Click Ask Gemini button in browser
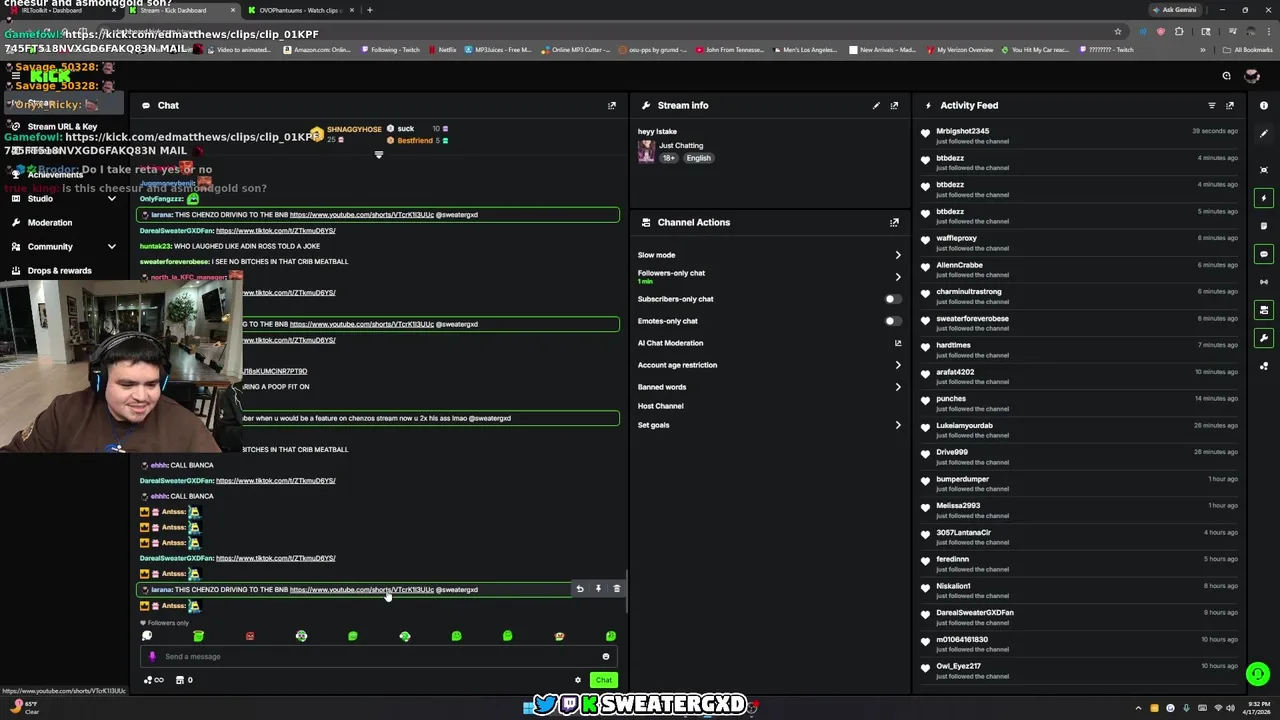Viewport: 1280px width, 720px height. coord(1174,10)
